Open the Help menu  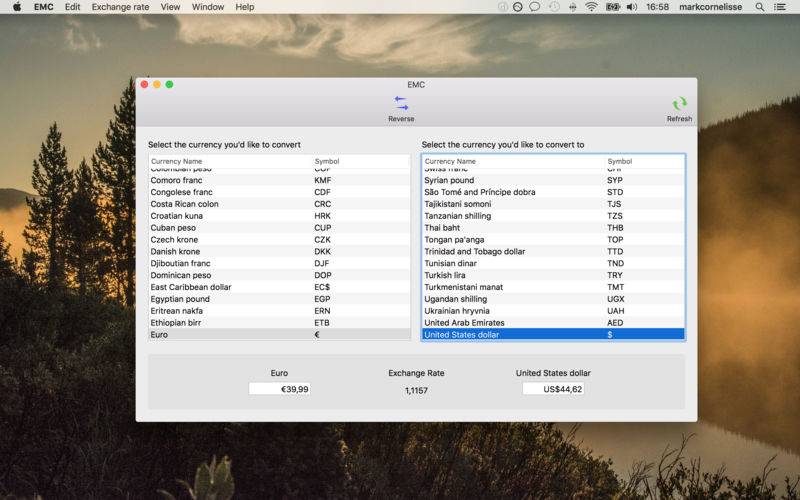244,7
